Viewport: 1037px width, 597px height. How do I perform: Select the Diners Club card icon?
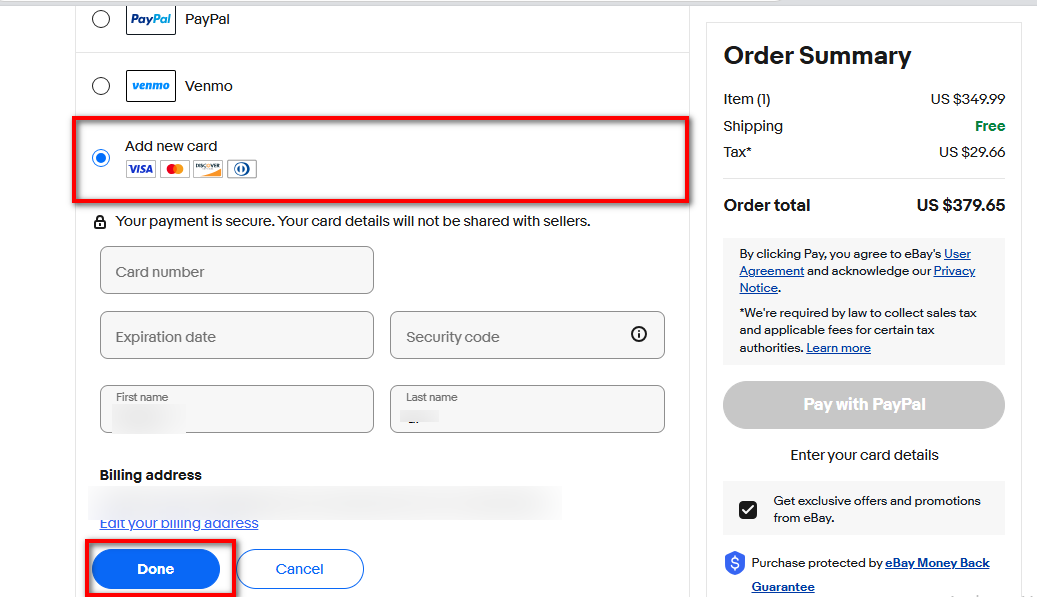pyautogui.click(x=241, y=168)
